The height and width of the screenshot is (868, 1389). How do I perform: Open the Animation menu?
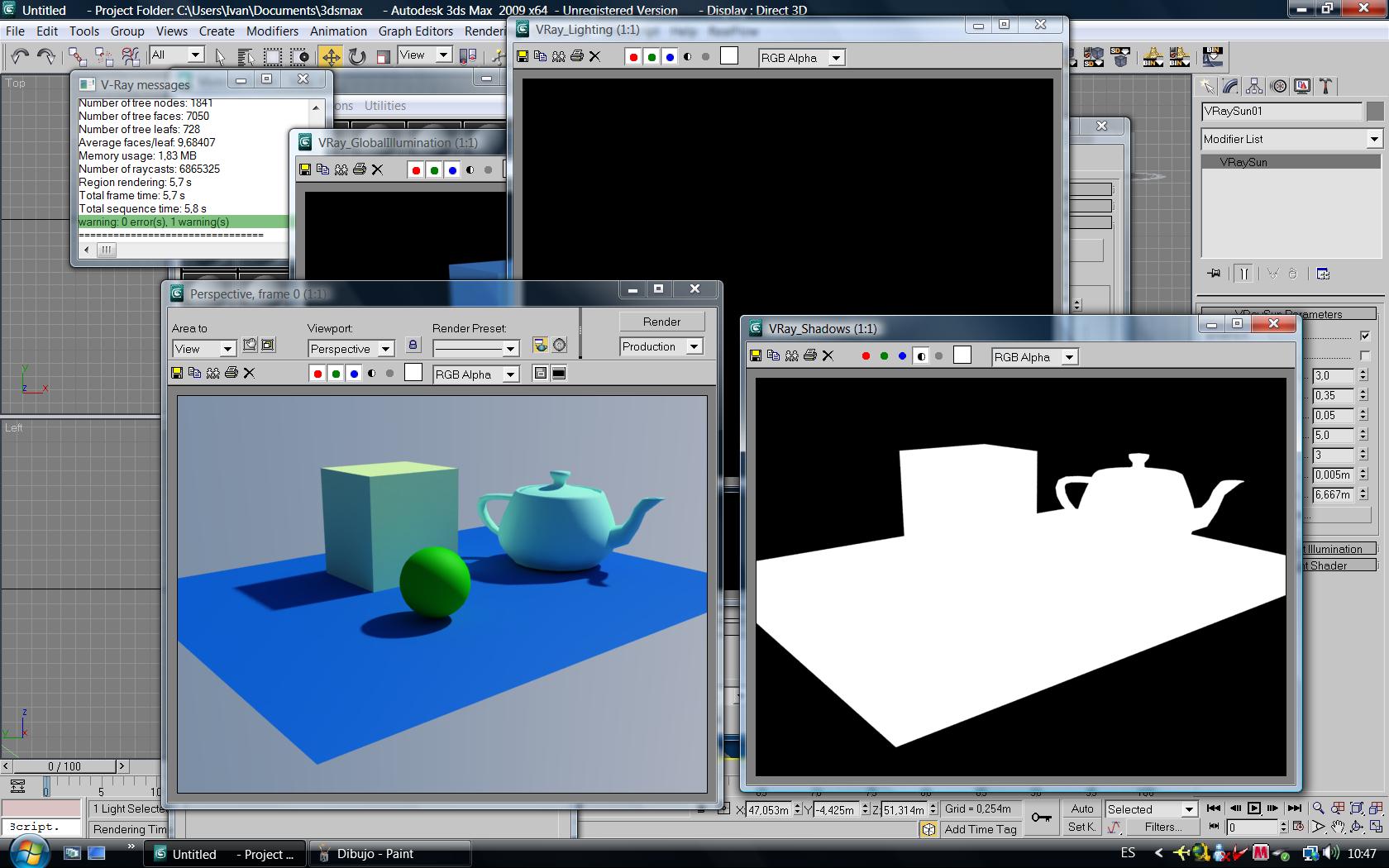pyautogui.click(x=338, y=31)
